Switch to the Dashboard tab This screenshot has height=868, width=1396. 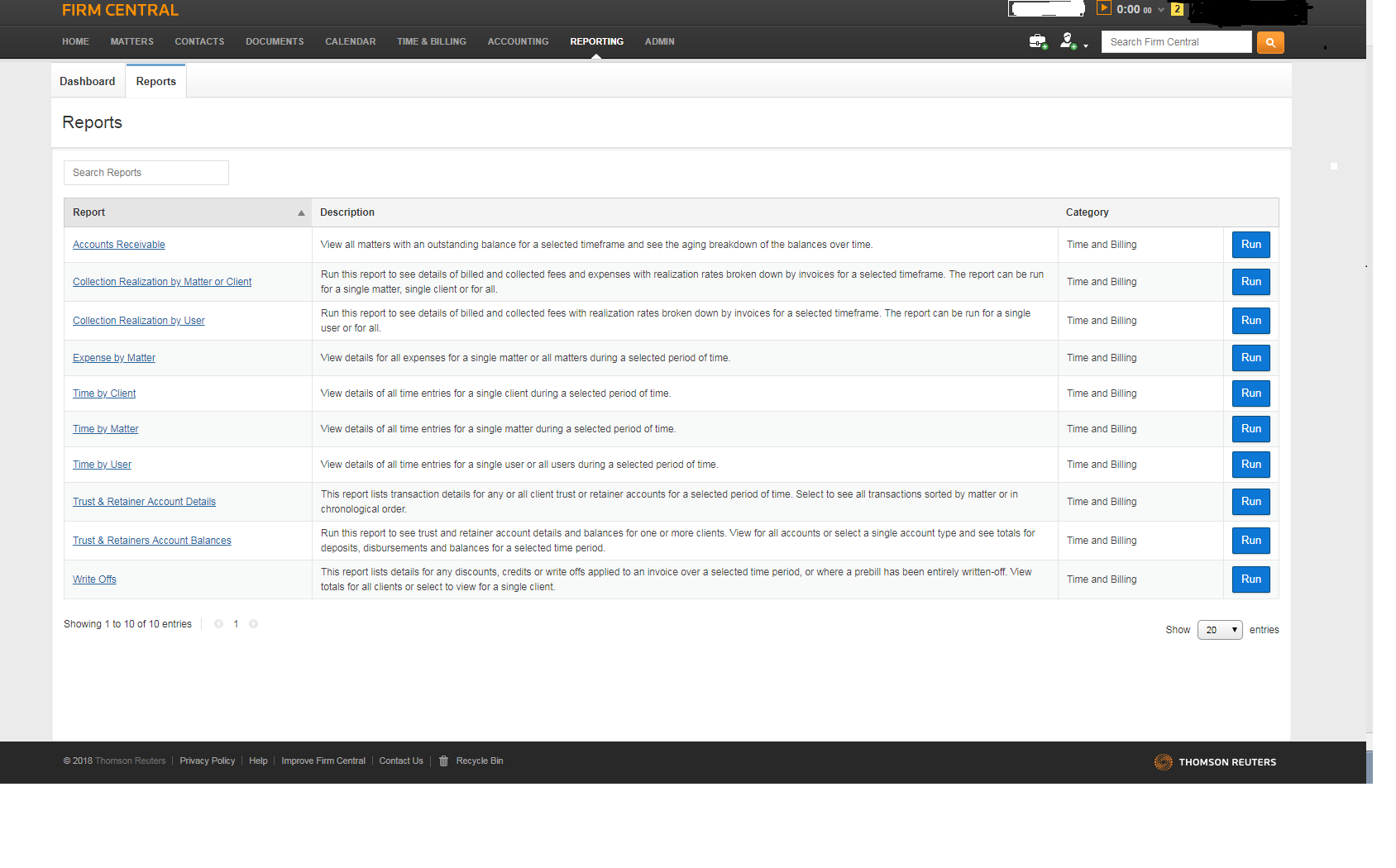click(88, 81)
